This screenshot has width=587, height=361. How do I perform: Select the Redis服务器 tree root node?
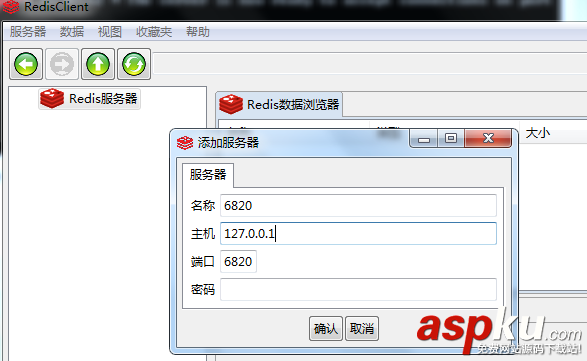click(89, 99)
